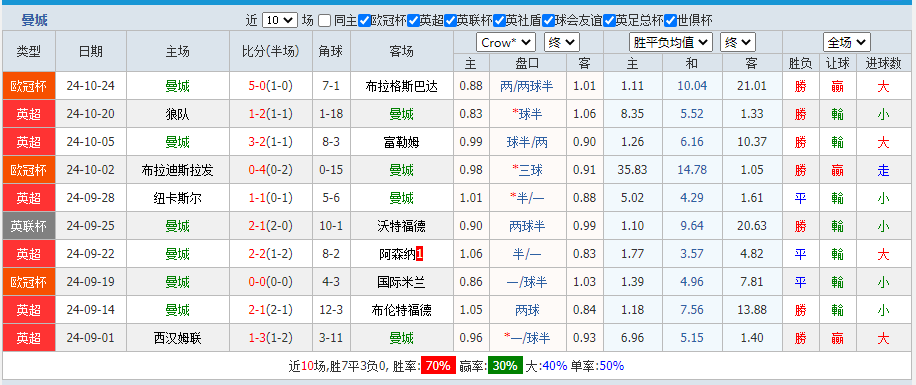Click the 10.04 draw odds value
Screen dimensions: 916x385
pyautogui.click(x=692, y=86)
